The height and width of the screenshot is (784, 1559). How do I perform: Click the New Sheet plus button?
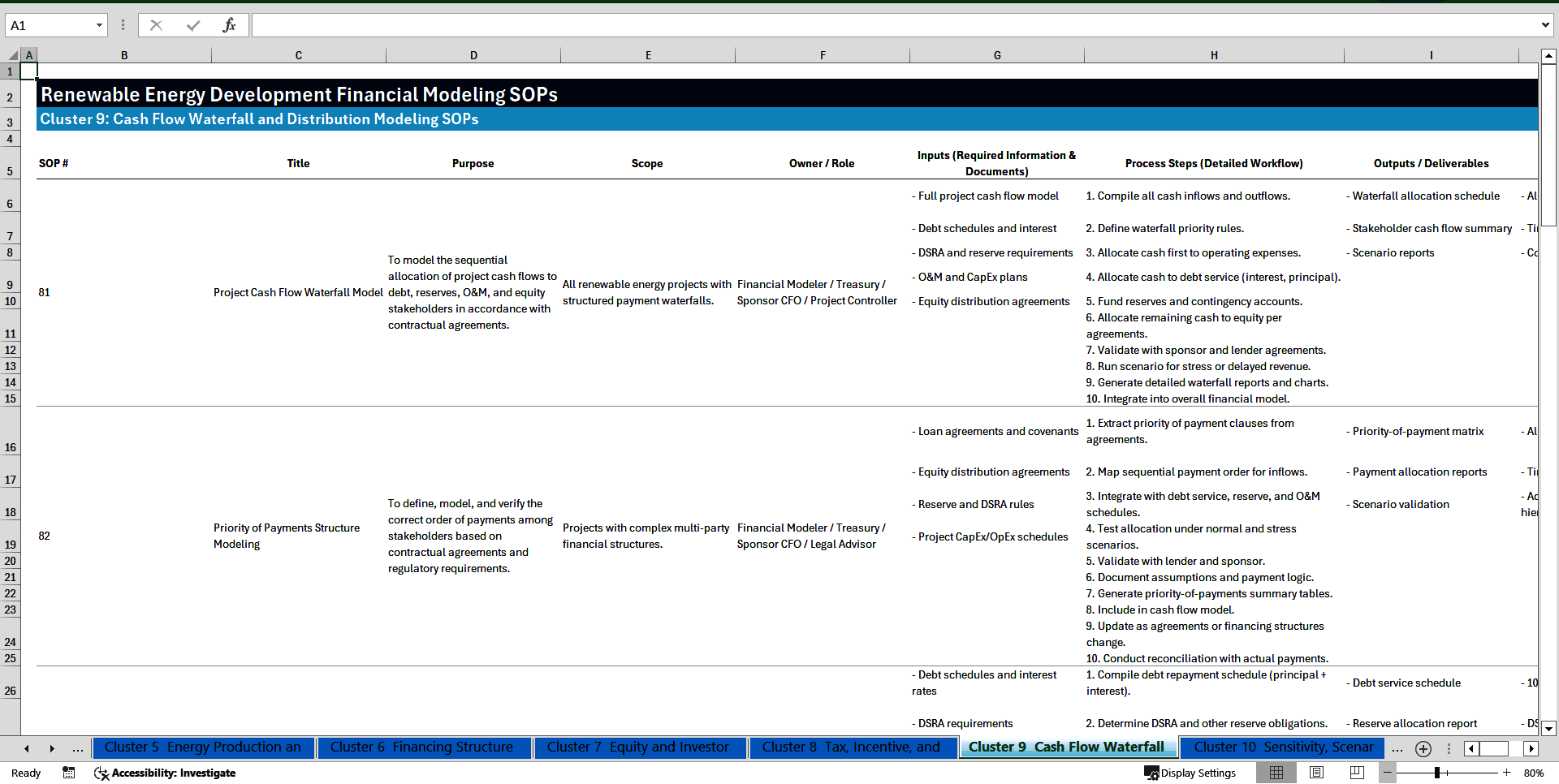1423,748
